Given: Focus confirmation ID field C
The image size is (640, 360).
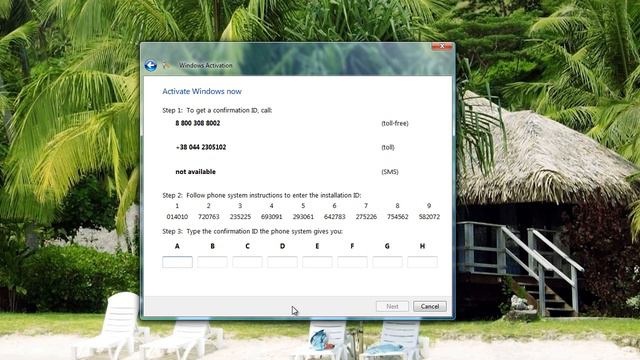Looking at the screenshot, I should click(x=247, y=262).
